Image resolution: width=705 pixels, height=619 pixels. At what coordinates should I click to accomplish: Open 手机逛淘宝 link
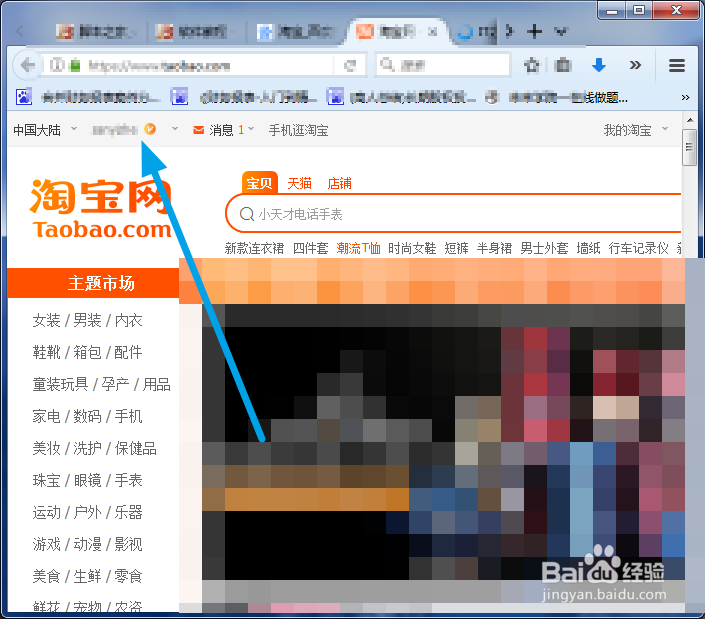coord(298,130)
